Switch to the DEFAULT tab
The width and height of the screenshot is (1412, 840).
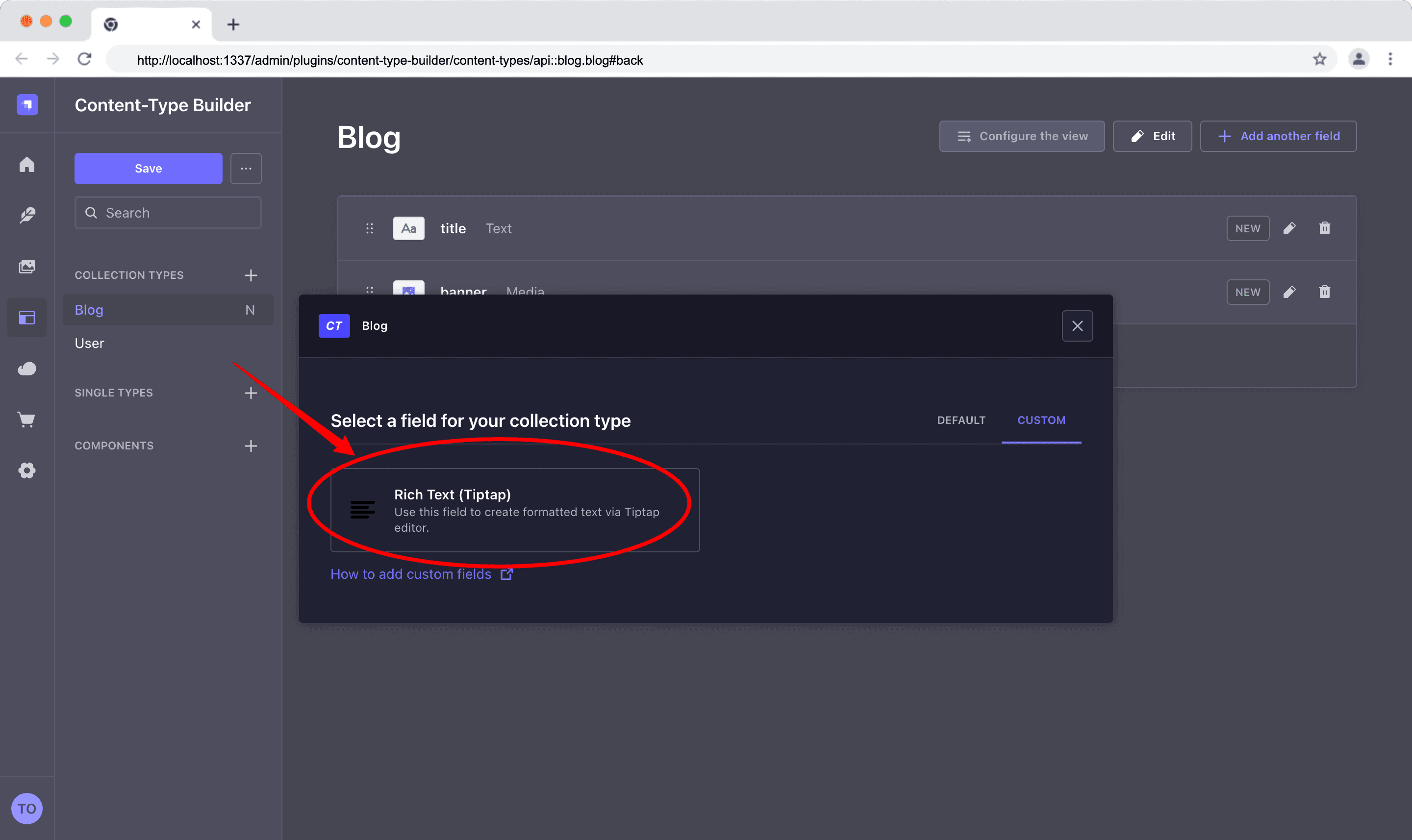[x=961, y=420]
